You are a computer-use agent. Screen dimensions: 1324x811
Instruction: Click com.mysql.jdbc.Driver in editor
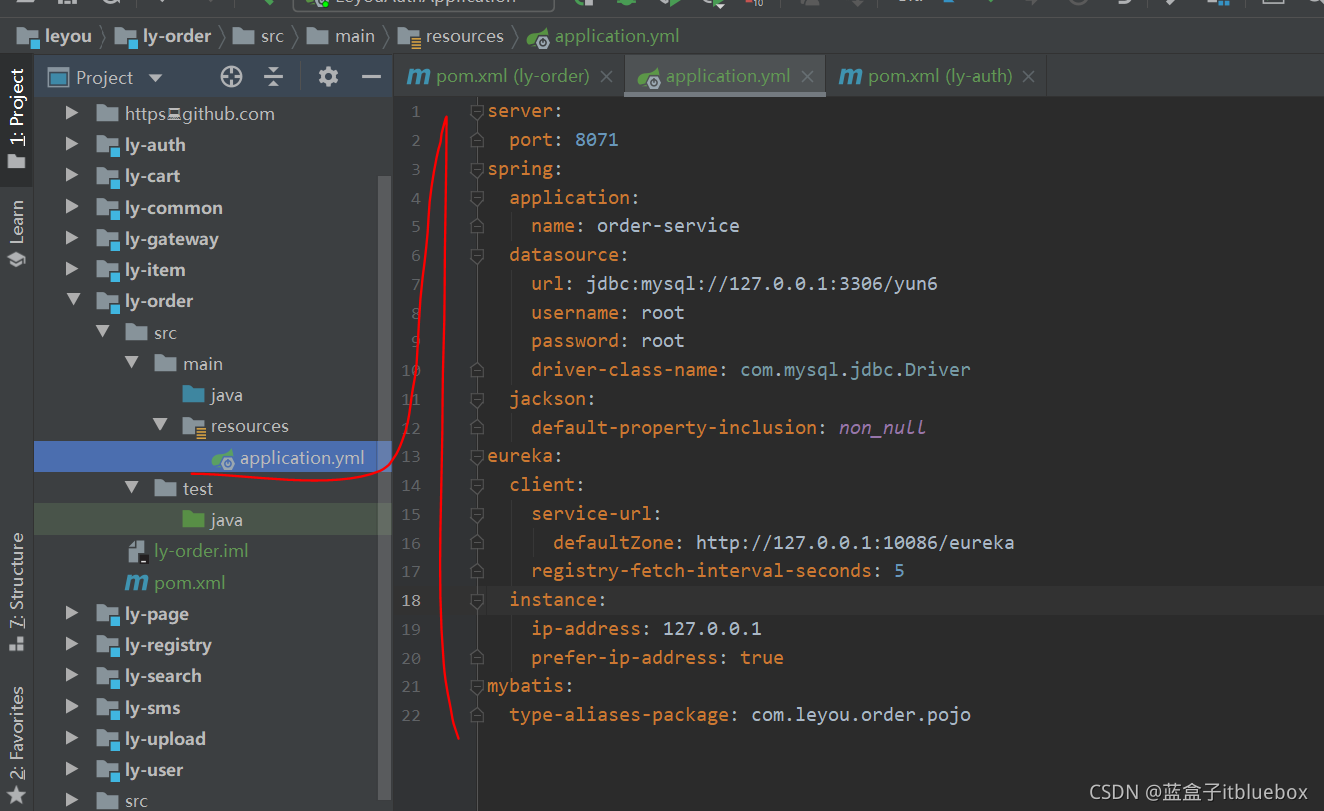click(856, 370)
